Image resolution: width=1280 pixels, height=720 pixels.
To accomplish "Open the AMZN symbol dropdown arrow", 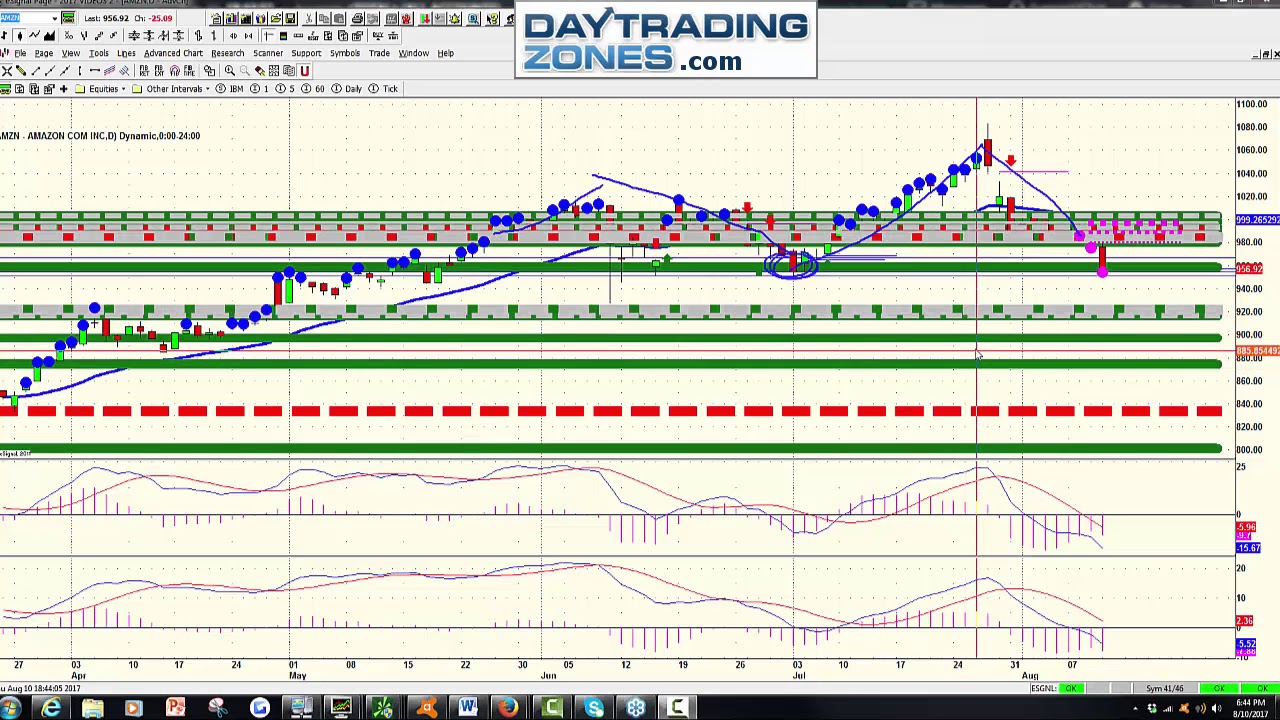I will [54, 18].
